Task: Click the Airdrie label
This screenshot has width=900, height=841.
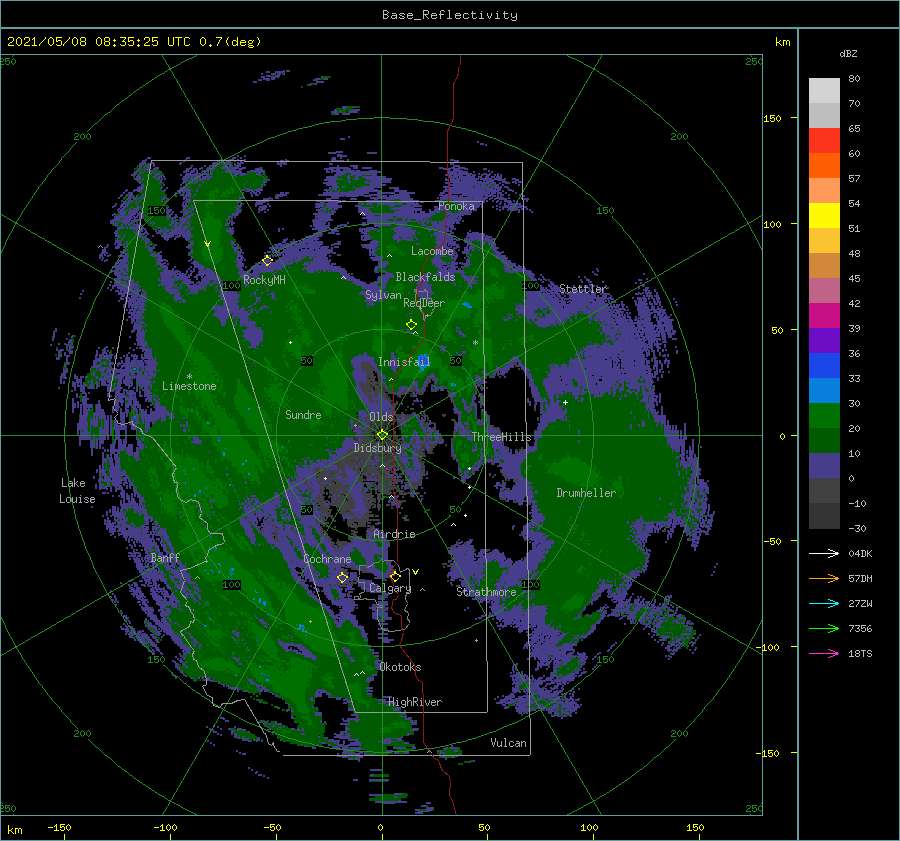Action: pos(394,534)
